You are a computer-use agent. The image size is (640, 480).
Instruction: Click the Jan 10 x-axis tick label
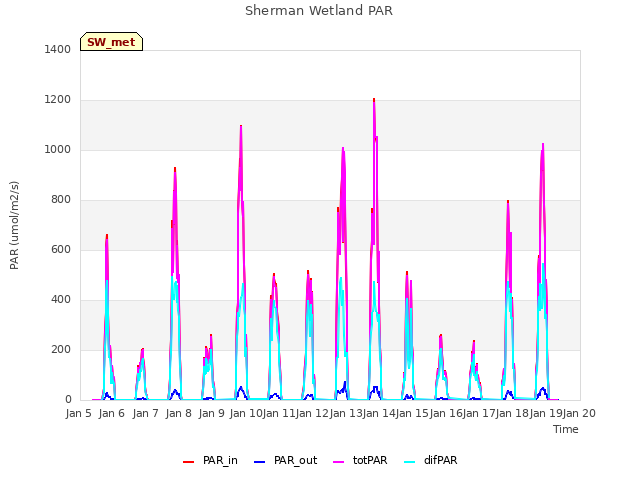pyautogui.click(x=246, y=413)
